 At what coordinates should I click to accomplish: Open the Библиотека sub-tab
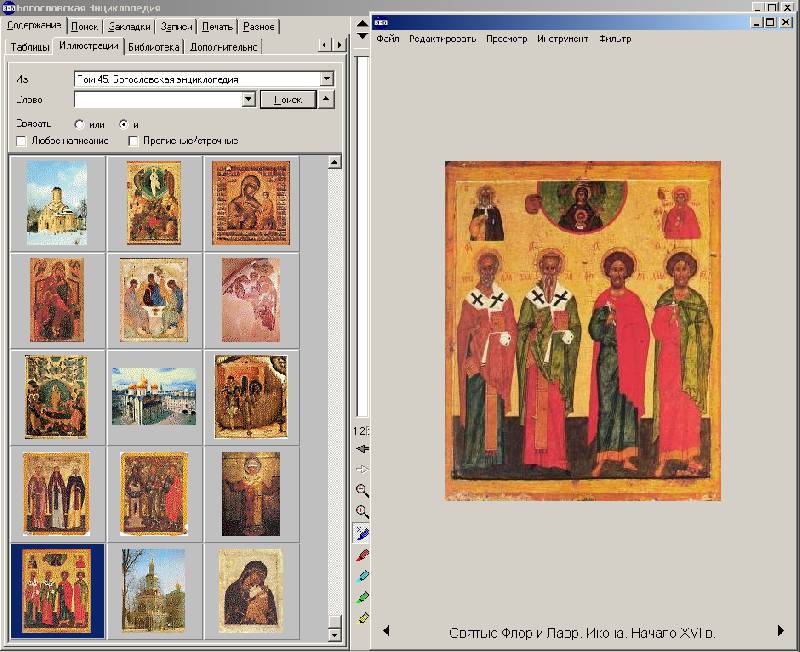coord(154,47)
